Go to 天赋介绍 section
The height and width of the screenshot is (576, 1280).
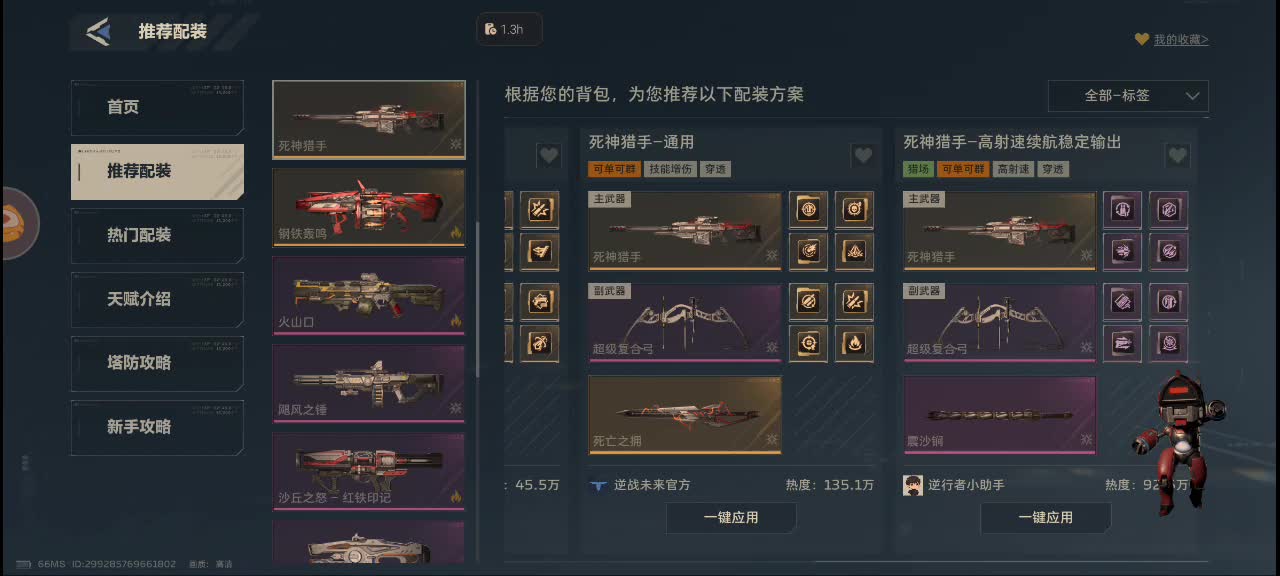pyautogui.click(x=157, y=299)
